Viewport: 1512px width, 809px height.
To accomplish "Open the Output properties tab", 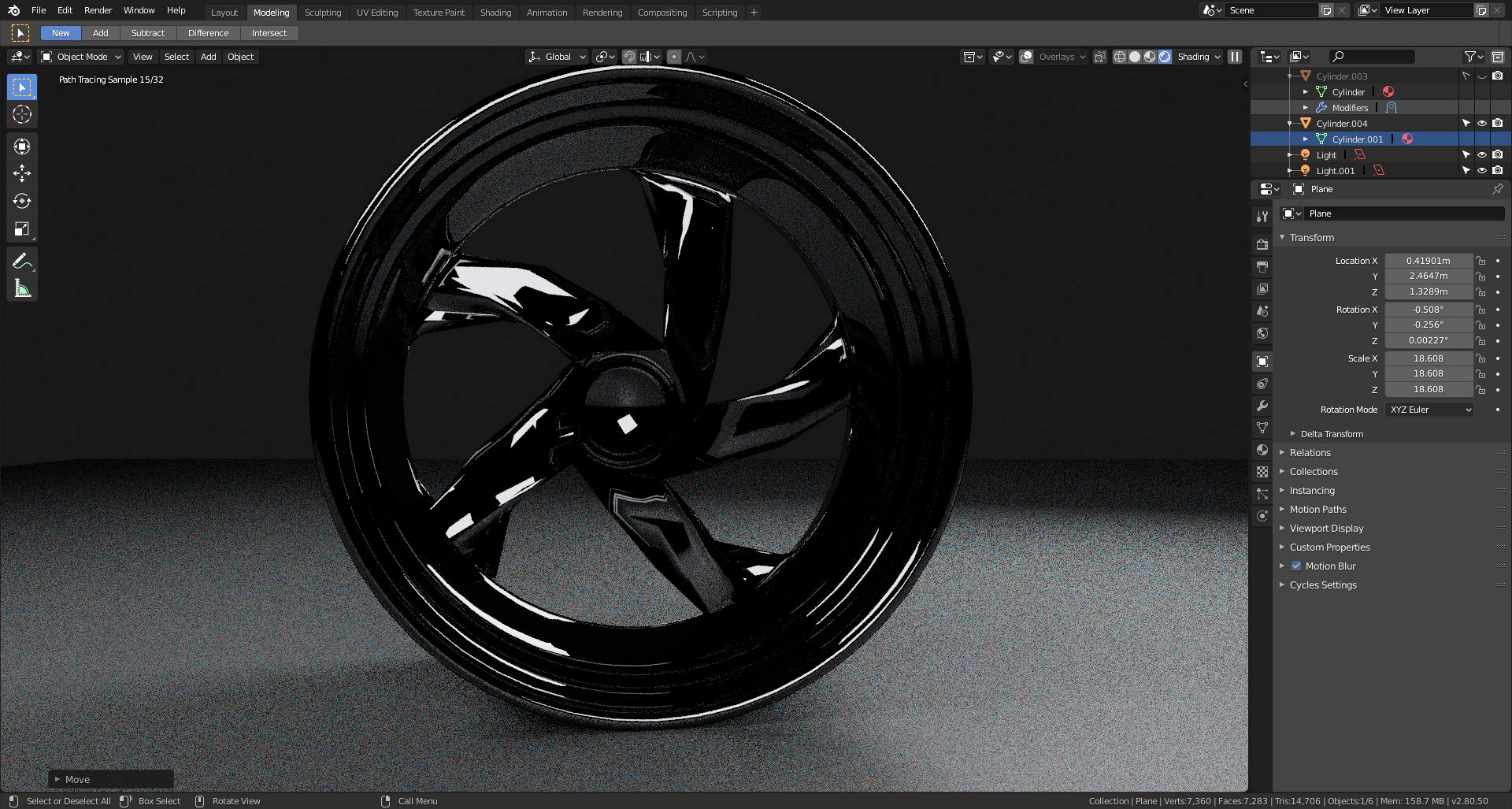I will pyautogui.click(x=1262, y=266).
